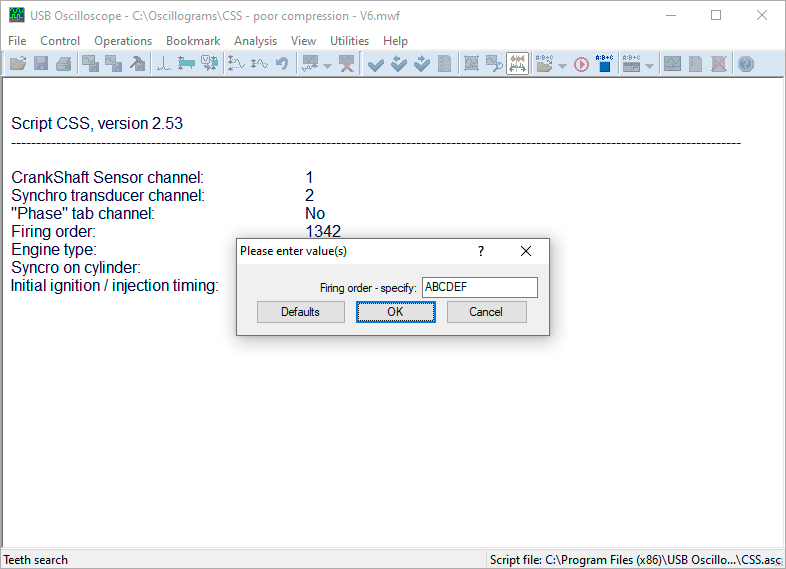Click the green single pulse marker icon
786x569 pixels.
163,64
